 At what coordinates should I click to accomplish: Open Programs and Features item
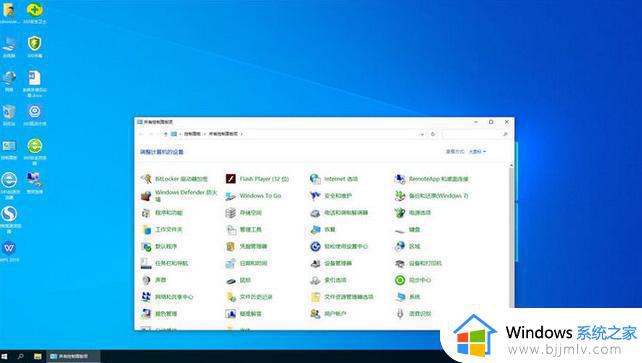click(x=162, y=212)
